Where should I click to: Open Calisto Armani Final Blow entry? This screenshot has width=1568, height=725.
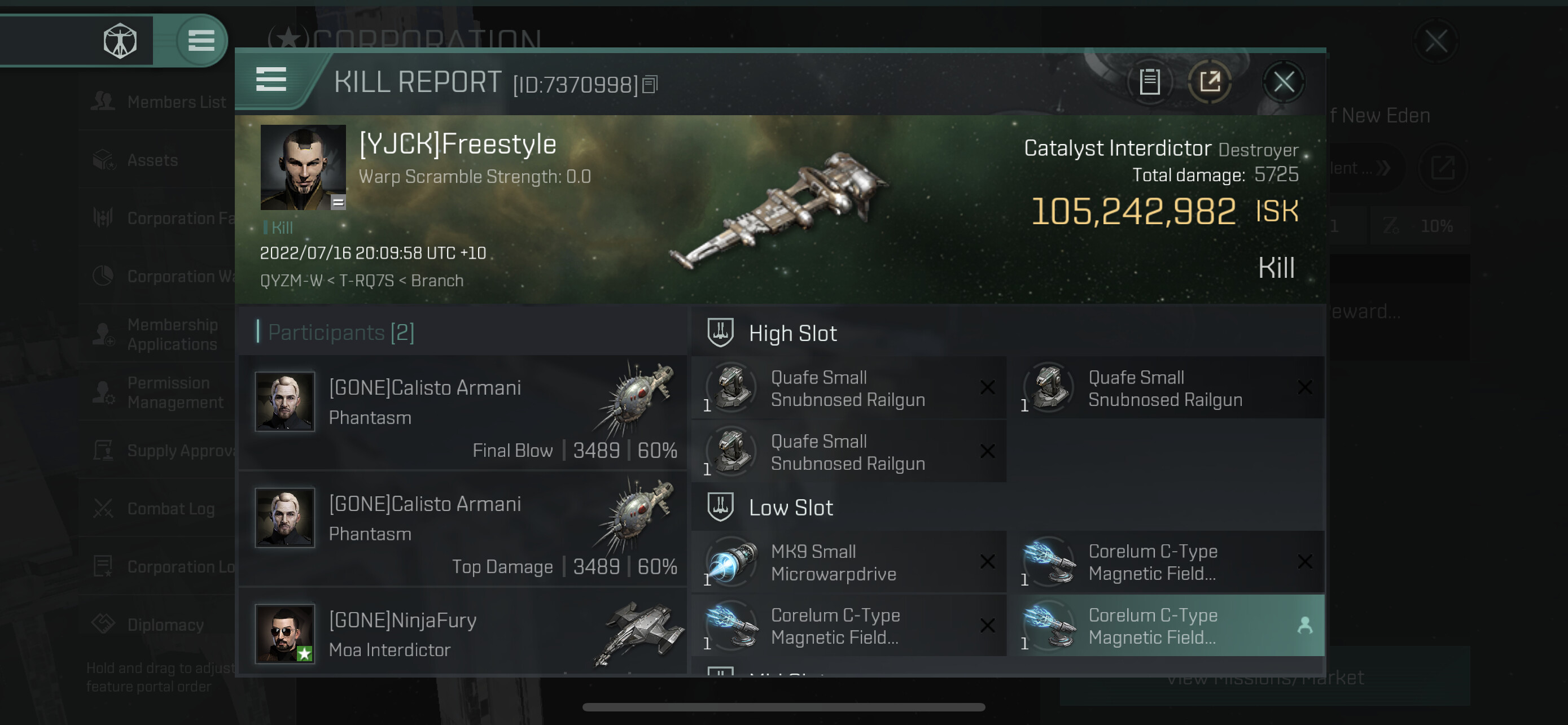tap(464, 412)
